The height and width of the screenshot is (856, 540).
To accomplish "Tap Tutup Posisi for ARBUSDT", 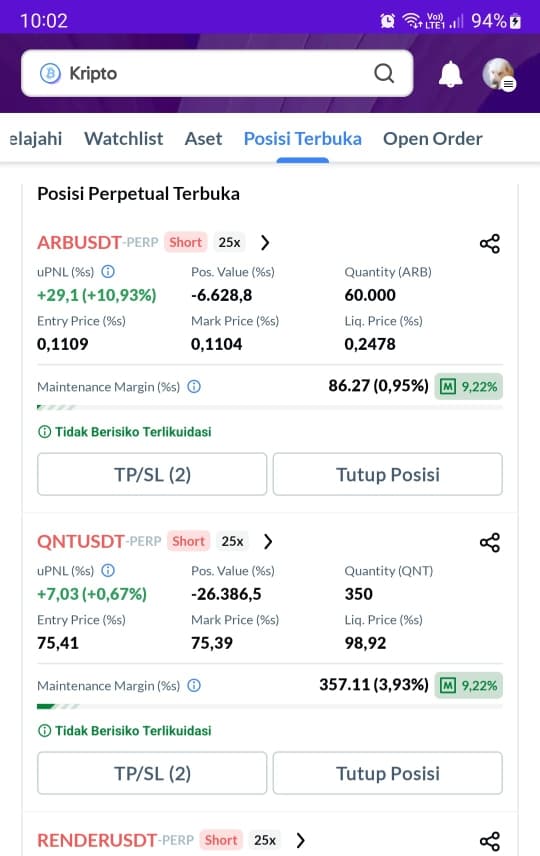I will (x=388, y=474).
